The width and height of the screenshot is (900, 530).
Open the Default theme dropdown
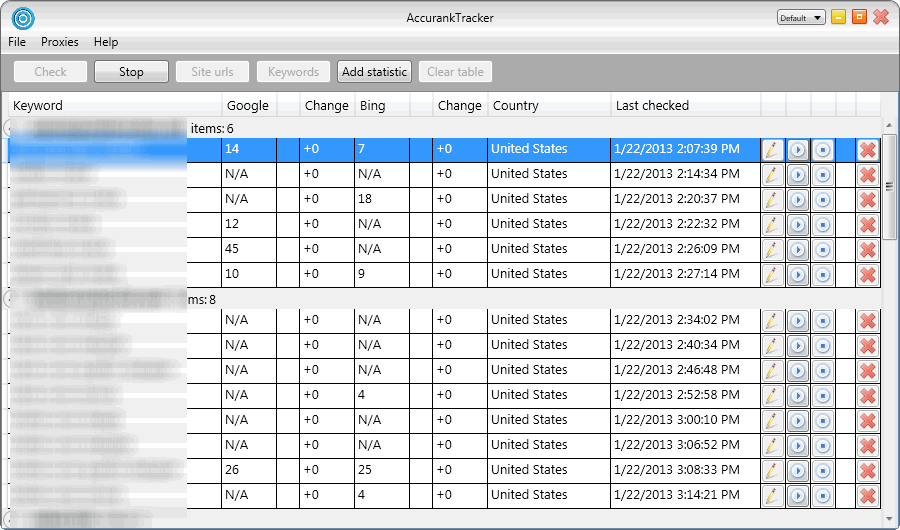coord(801,18)
